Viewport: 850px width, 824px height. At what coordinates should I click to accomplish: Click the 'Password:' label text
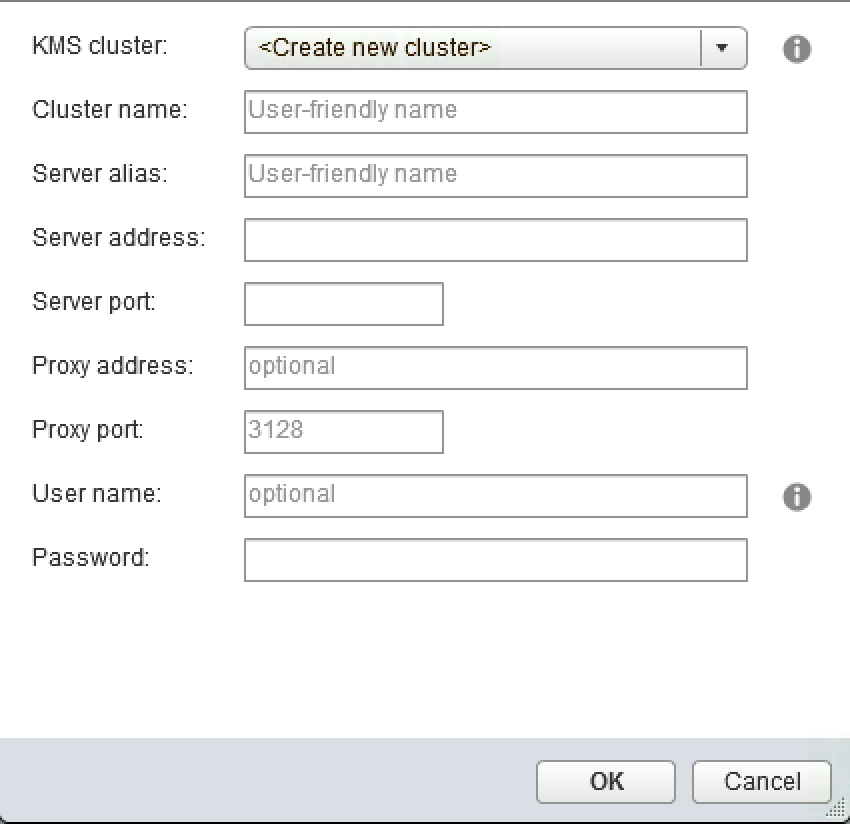(90, 558)
